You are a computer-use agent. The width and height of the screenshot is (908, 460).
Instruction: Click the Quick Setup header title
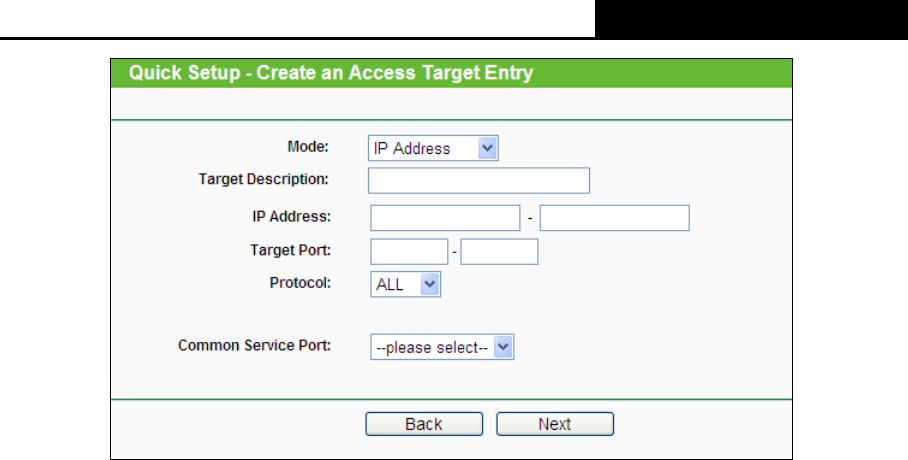tap(330, 73)
